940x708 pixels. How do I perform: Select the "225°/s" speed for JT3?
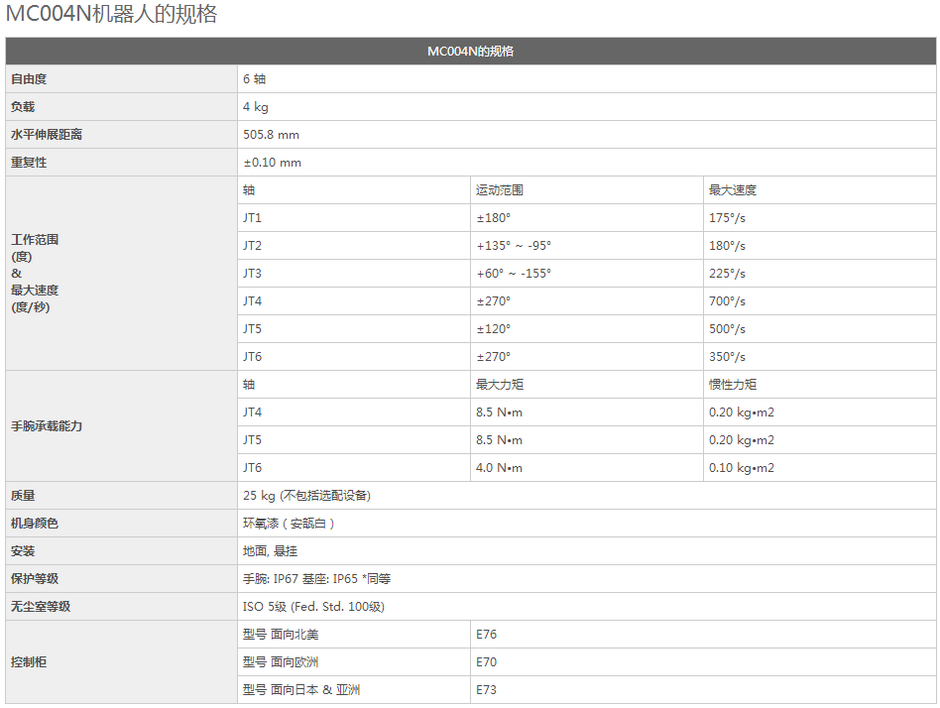click(x=727, y=273)
